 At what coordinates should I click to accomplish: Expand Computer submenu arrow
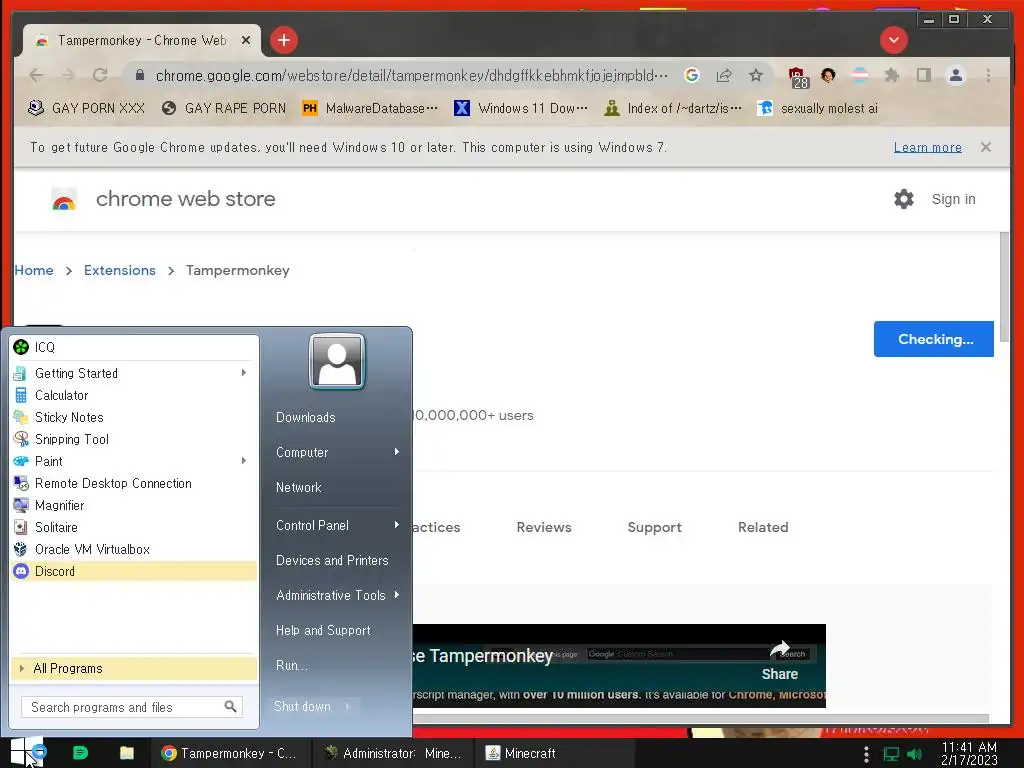(396, 451)
